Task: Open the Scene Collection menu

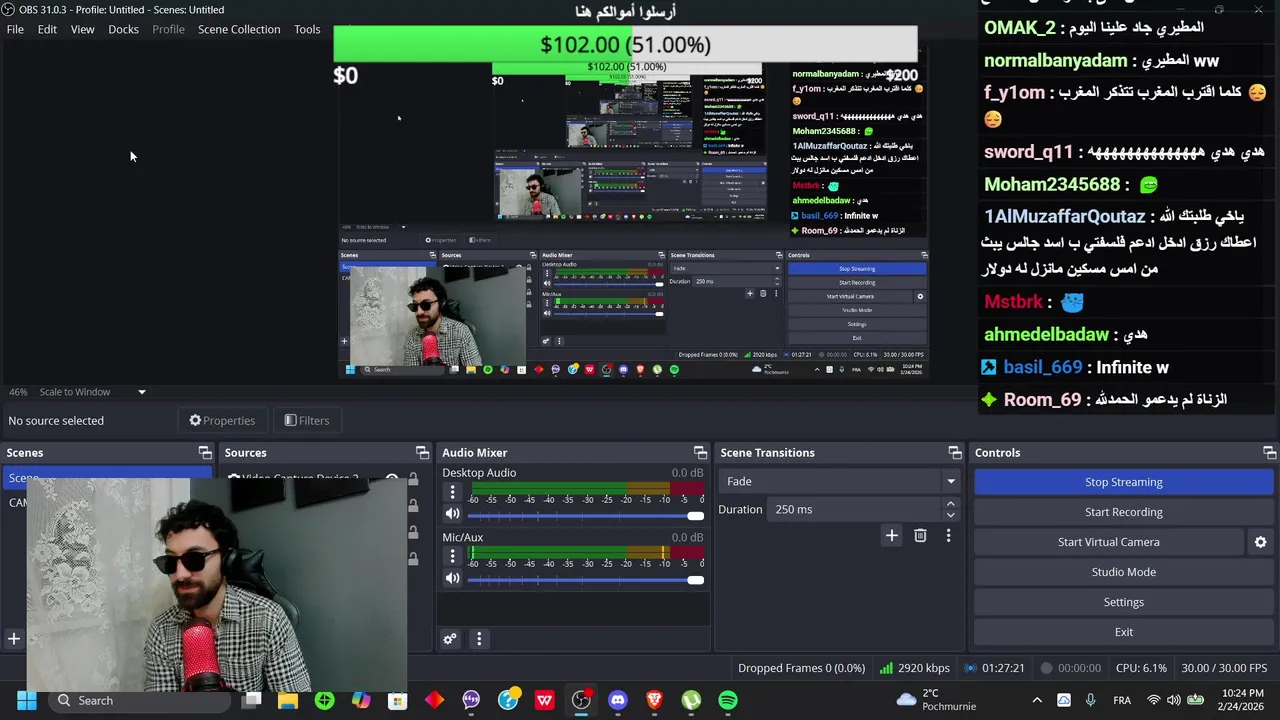Action: coord(239,29)
